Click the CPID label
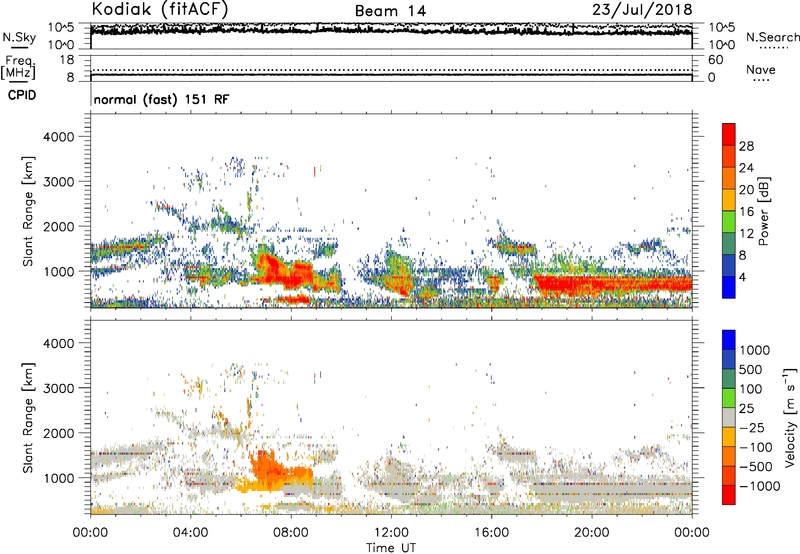Screen dimensions: 800x554 tap(22, 95)
